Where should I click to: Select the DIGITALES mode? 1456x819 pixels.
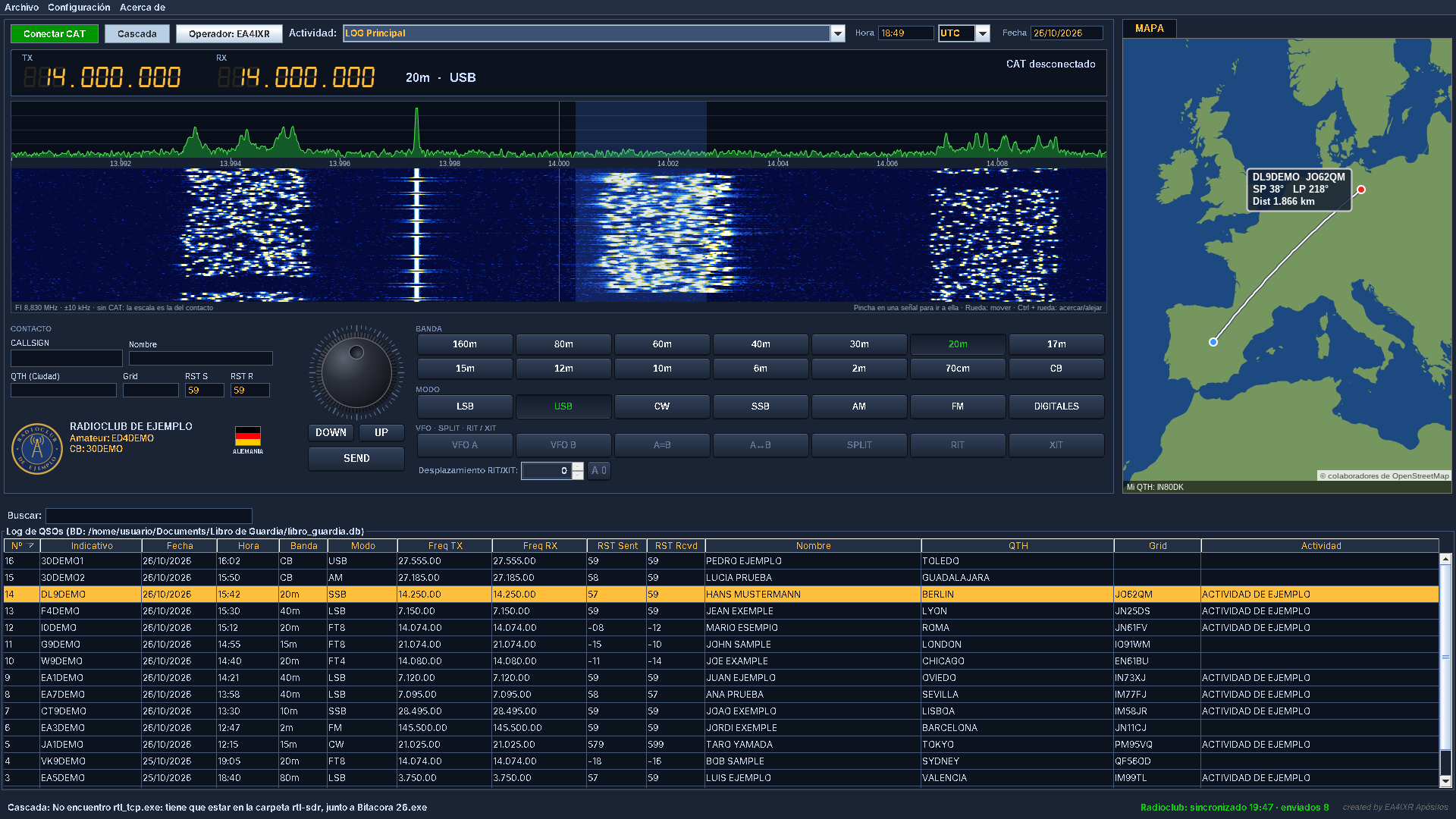[1056, 406]
